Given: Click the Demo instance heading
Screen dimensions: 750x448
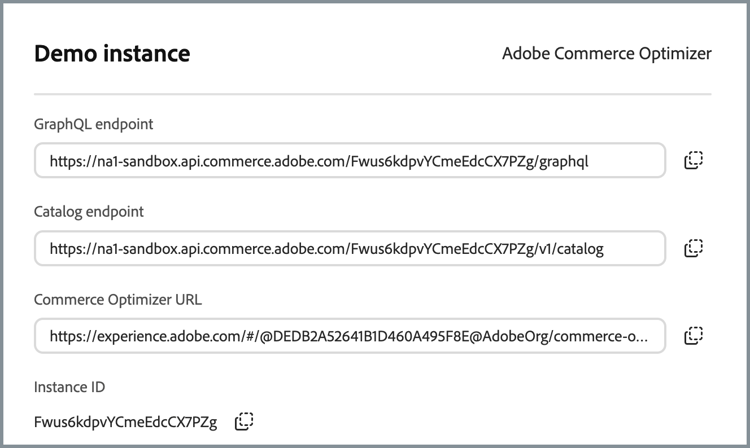Looking at the screenshot, I should tap(112, 54).
